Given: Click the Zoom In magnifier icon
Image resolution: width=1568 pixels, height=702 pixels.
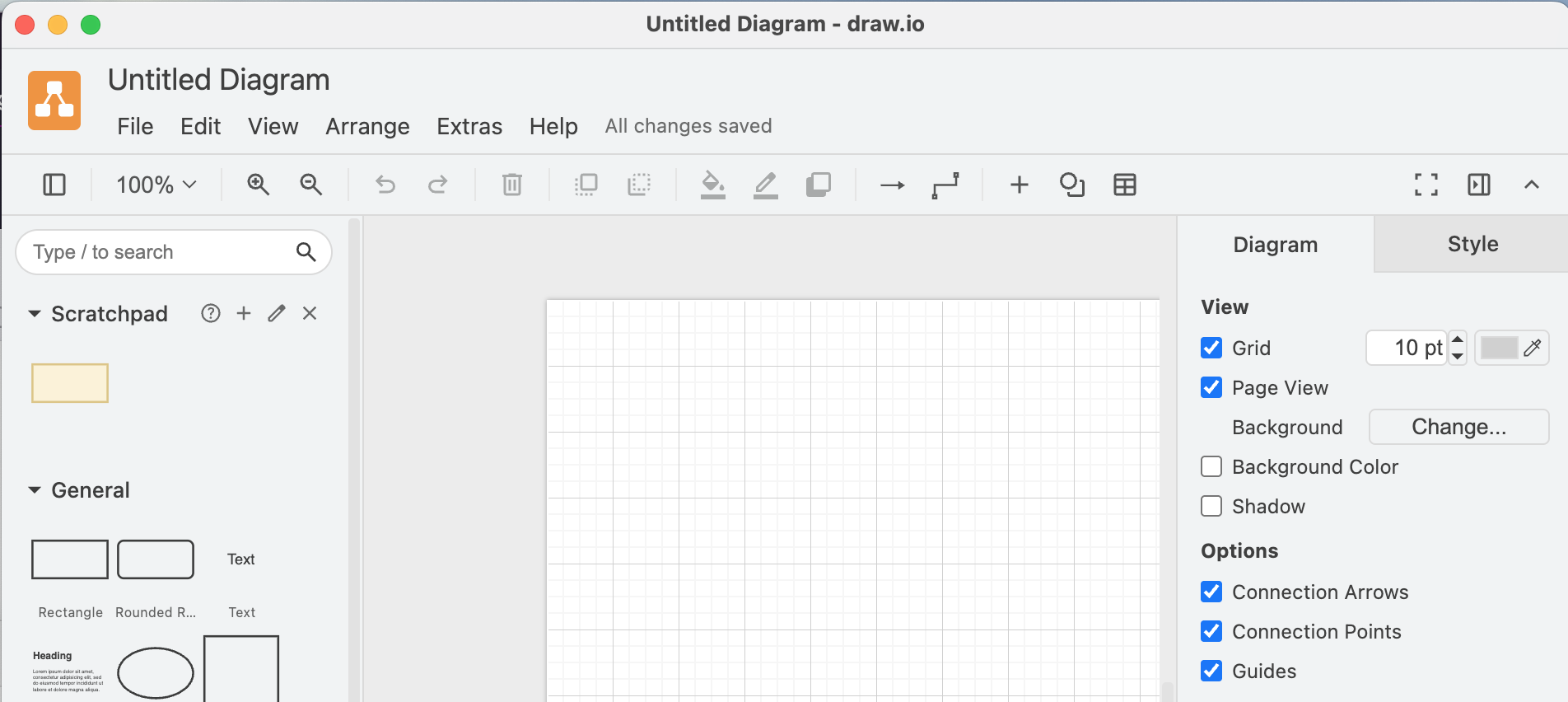Looking at the screenshot, I should tap(258, 185).
